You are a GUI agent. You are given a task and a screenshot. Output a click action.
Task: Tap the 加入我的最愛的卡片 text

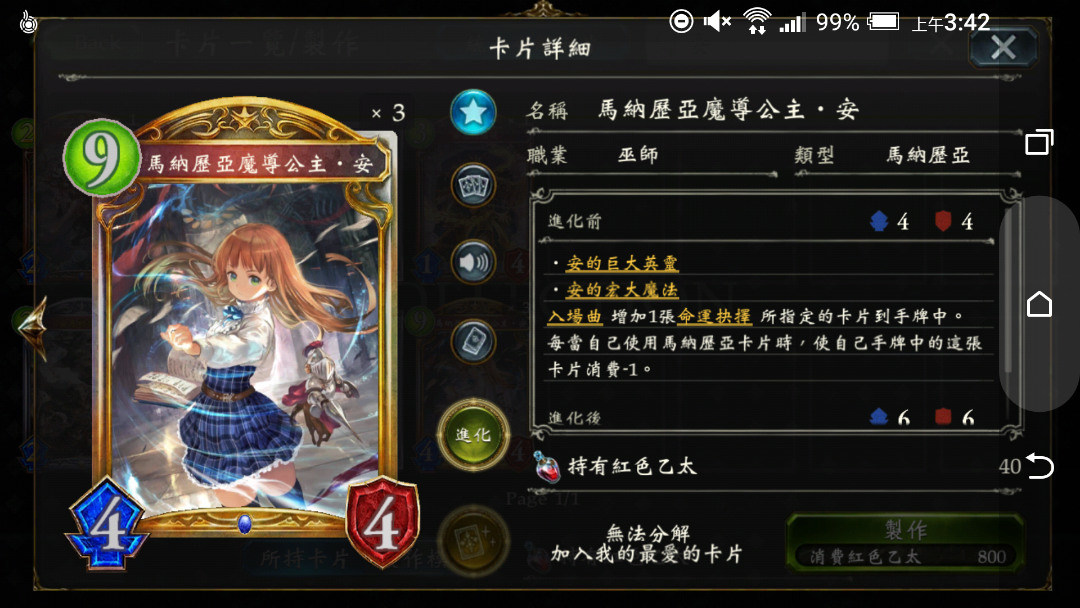click(x=646, y=554)
